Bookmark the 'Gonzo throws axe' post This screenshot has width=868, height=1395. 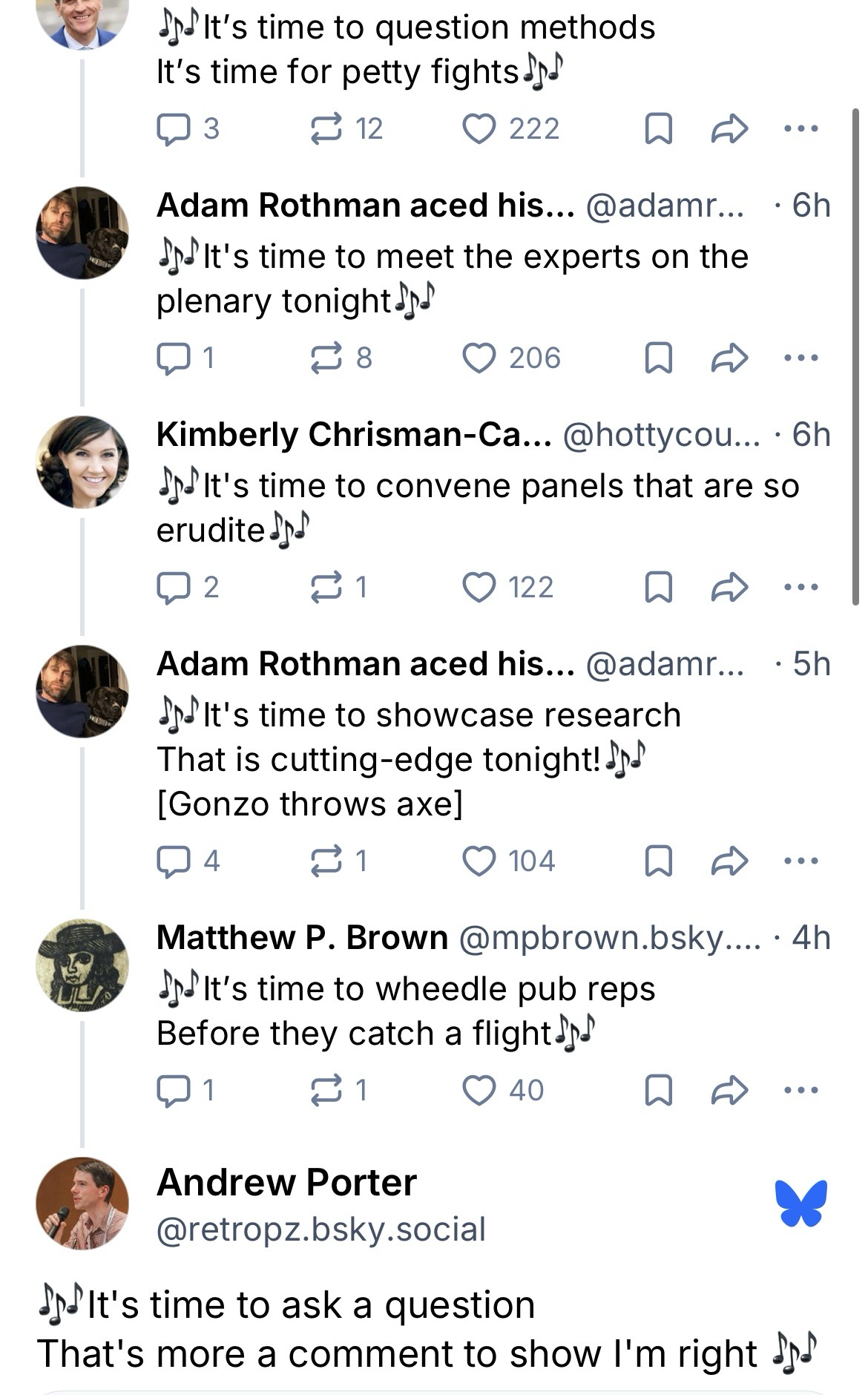click(x=659, y=861)
